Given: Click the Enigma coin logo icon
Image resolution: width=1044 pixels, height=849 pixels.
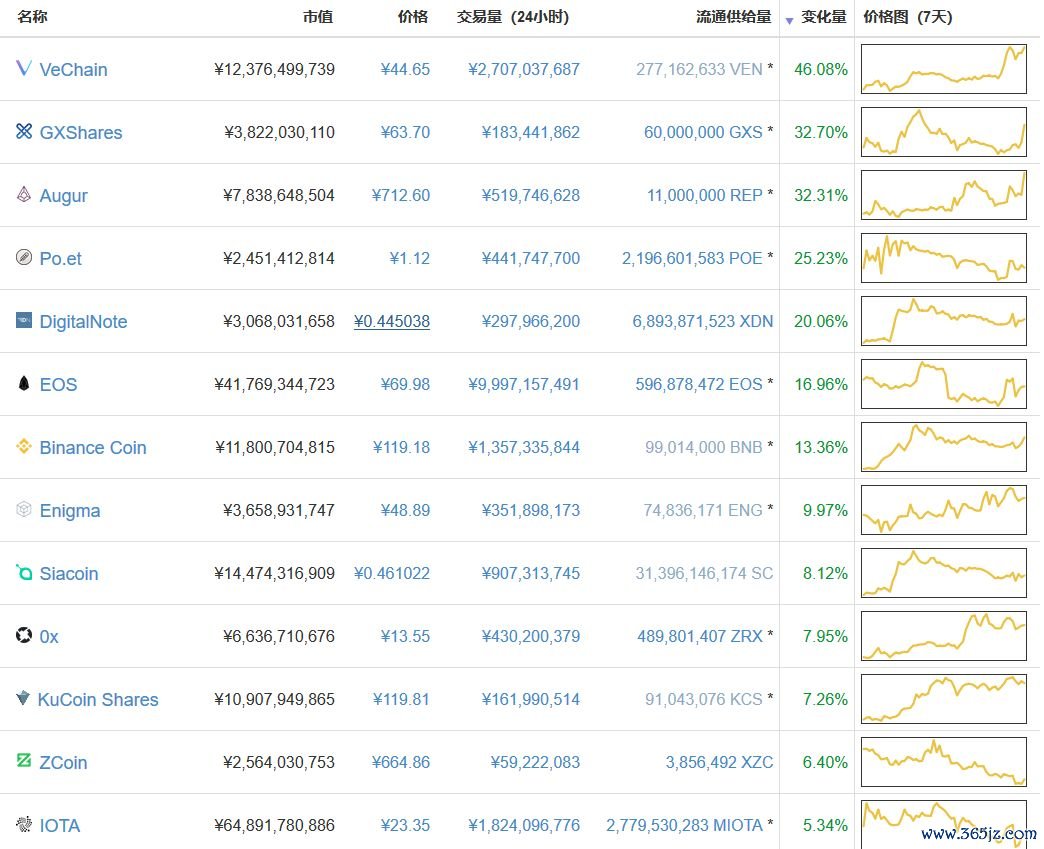Looking at the screenshot, I should click(x=24, y=509).
